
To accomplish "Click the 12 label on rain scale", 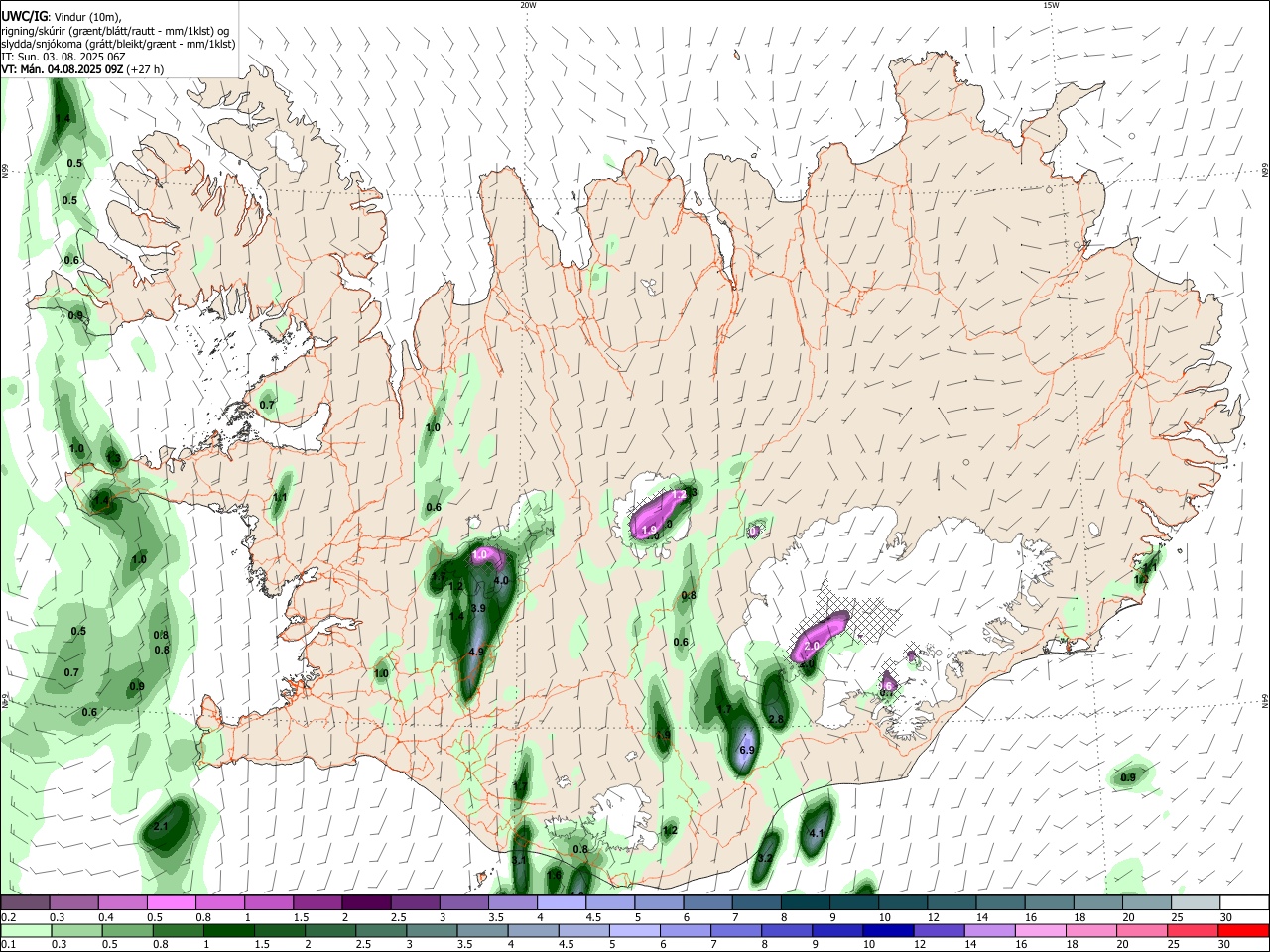I will coord(920,945).
